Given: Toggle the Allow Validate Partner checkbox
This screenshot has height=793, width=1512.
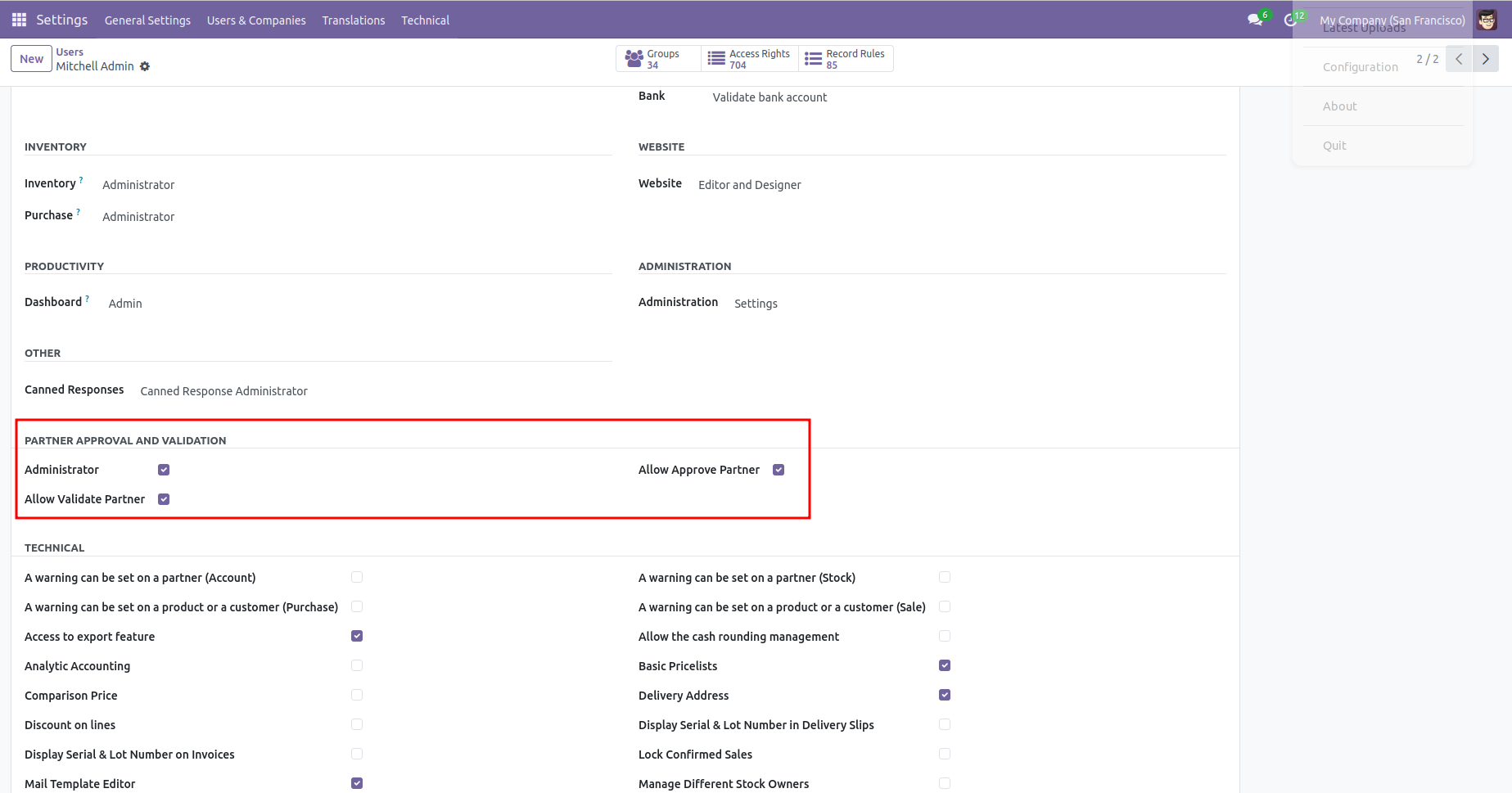Looking at the screenshot, I should (164, 499).
